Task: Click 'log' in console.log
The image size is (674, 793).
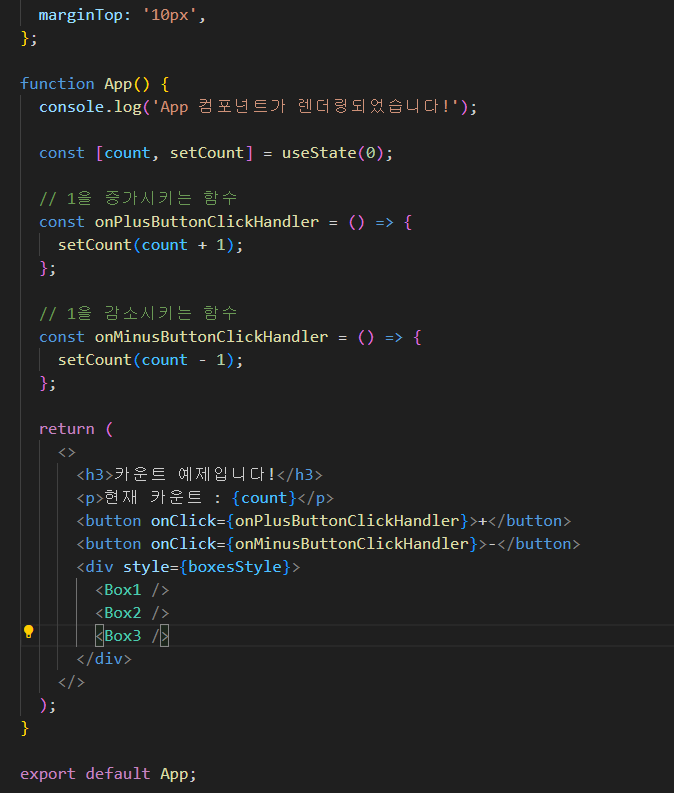Action: pos(127,107)
